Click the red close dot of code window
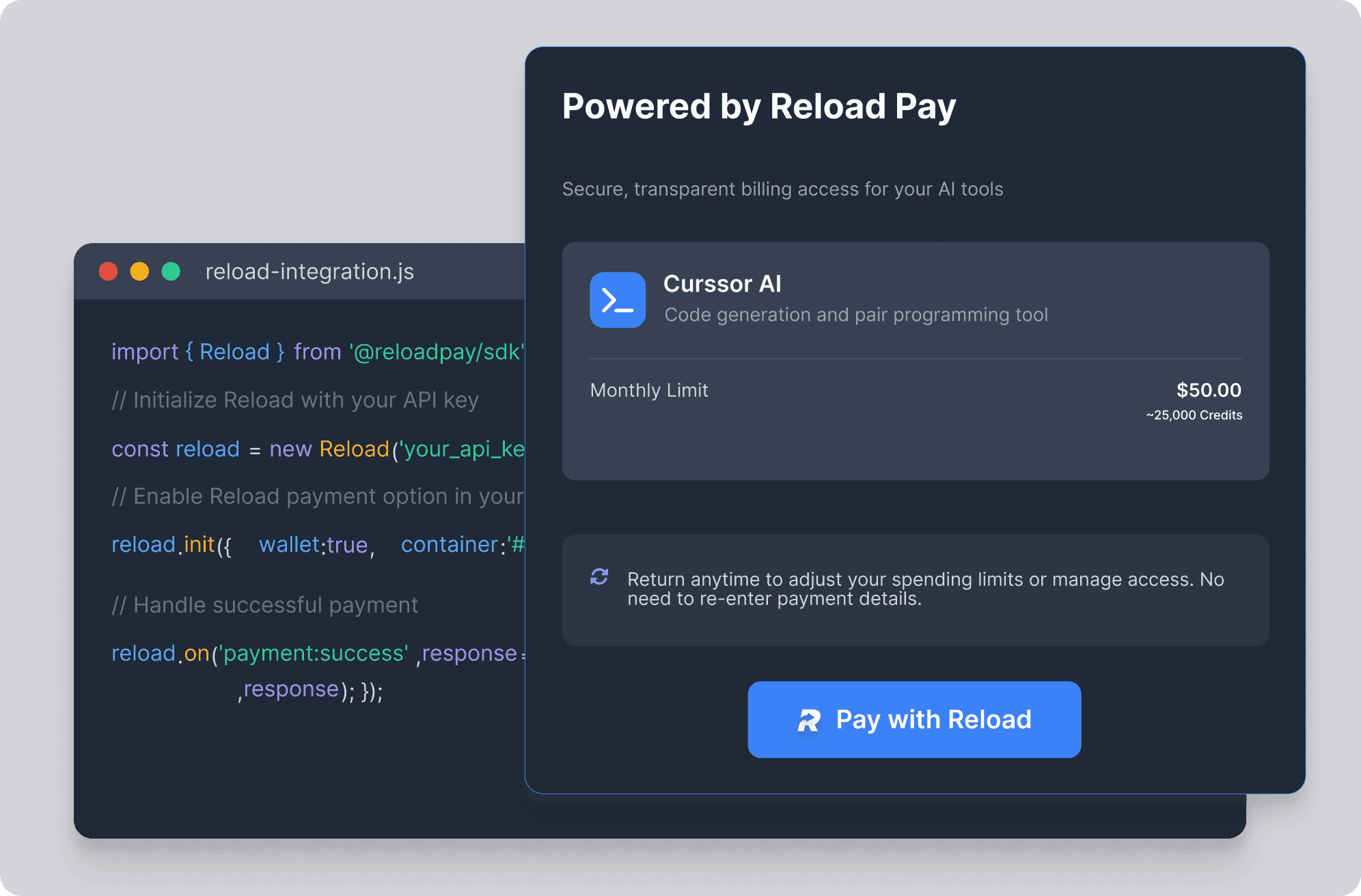The width and height of the screenshot is (1361, 896). (x=109, y=271)
